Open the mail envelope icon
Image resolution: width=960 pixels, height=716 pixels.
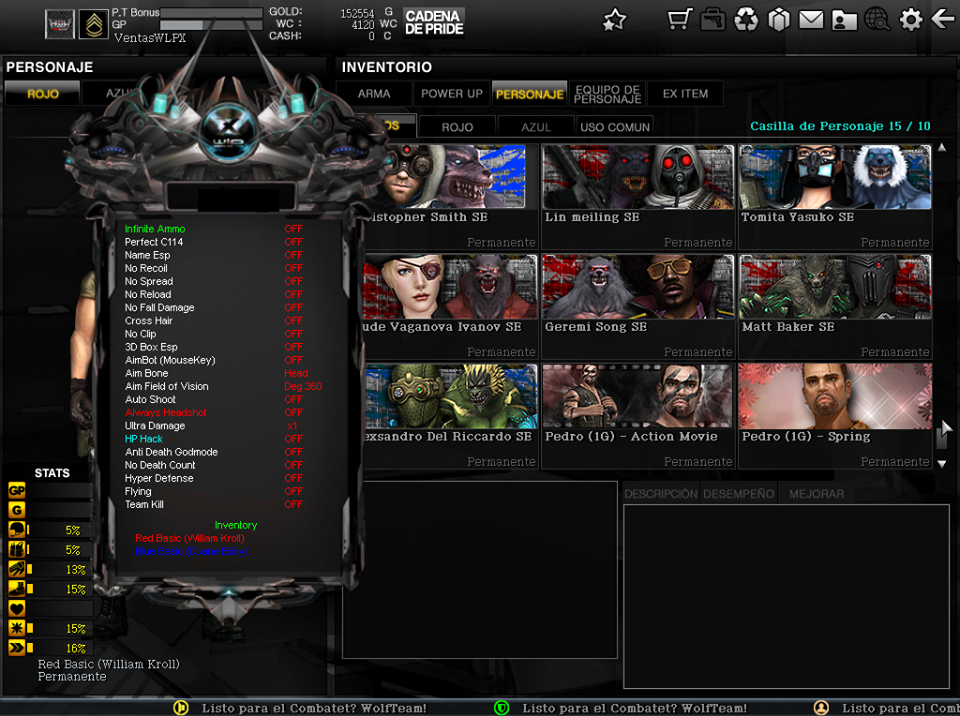click(811, 20)
